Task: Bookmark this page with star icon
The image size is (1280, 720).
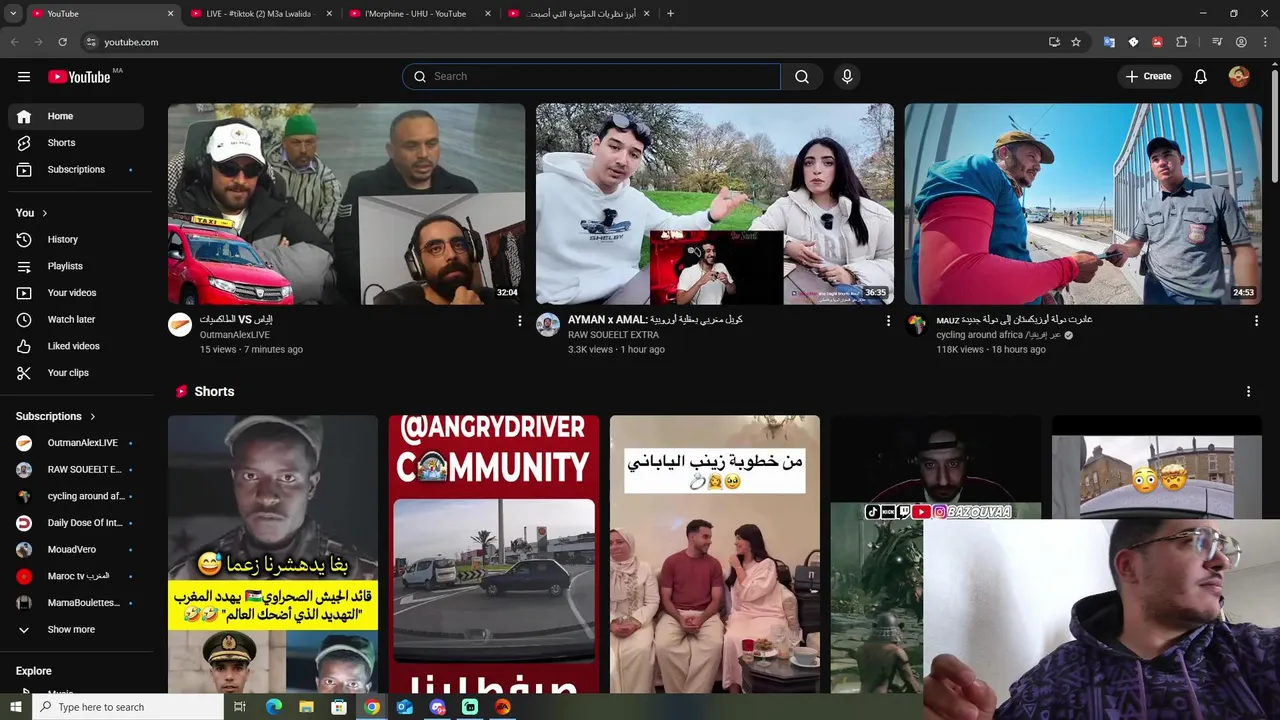Action: click(1076, 42)
